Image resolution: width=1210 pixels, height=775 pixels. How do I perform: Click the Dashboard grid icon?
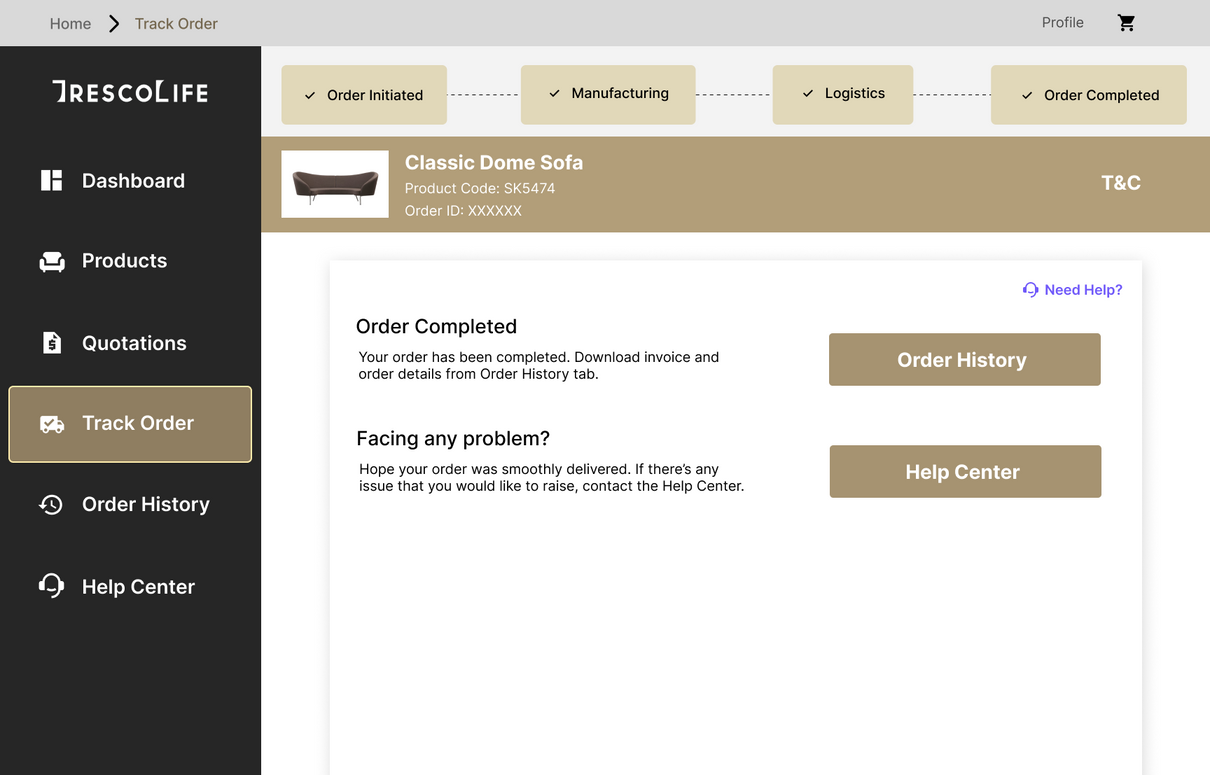[x=51, y=180]
